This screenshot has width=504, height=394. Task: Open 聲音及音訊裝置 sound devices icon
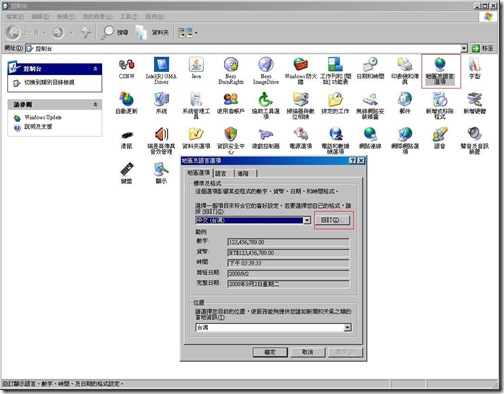[474, 140]
